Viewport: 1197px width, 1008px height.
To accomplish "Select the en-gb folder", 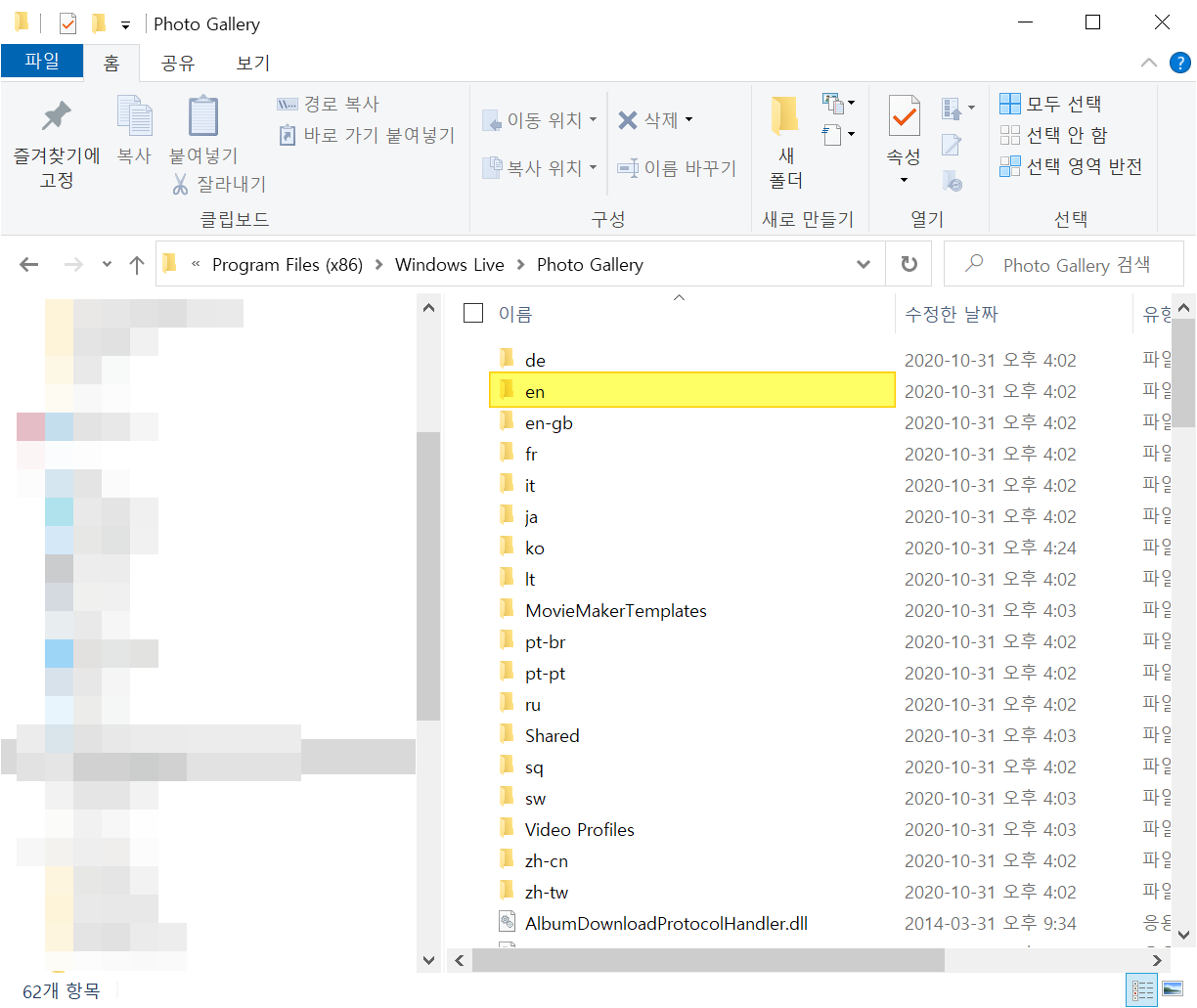I will (691, 422).
